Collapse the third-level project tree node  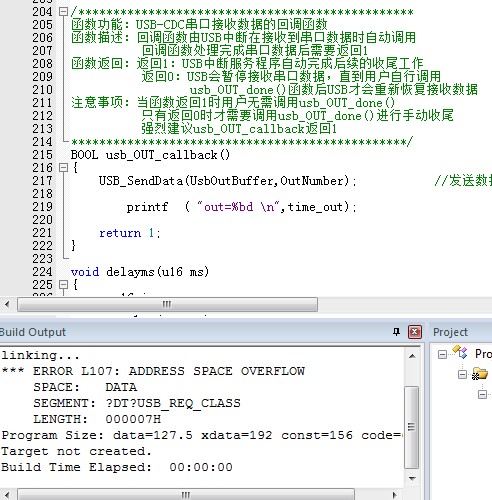(482, 395)
